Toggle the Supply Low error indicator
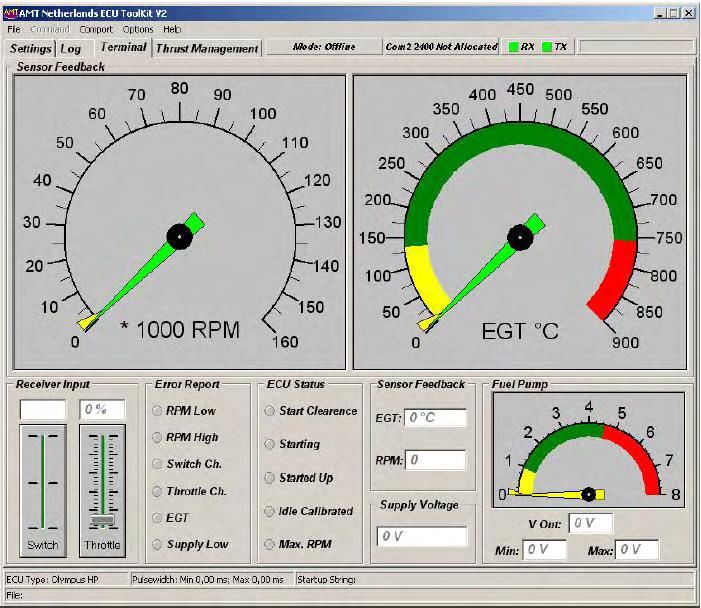 click(x=157, y=544)
